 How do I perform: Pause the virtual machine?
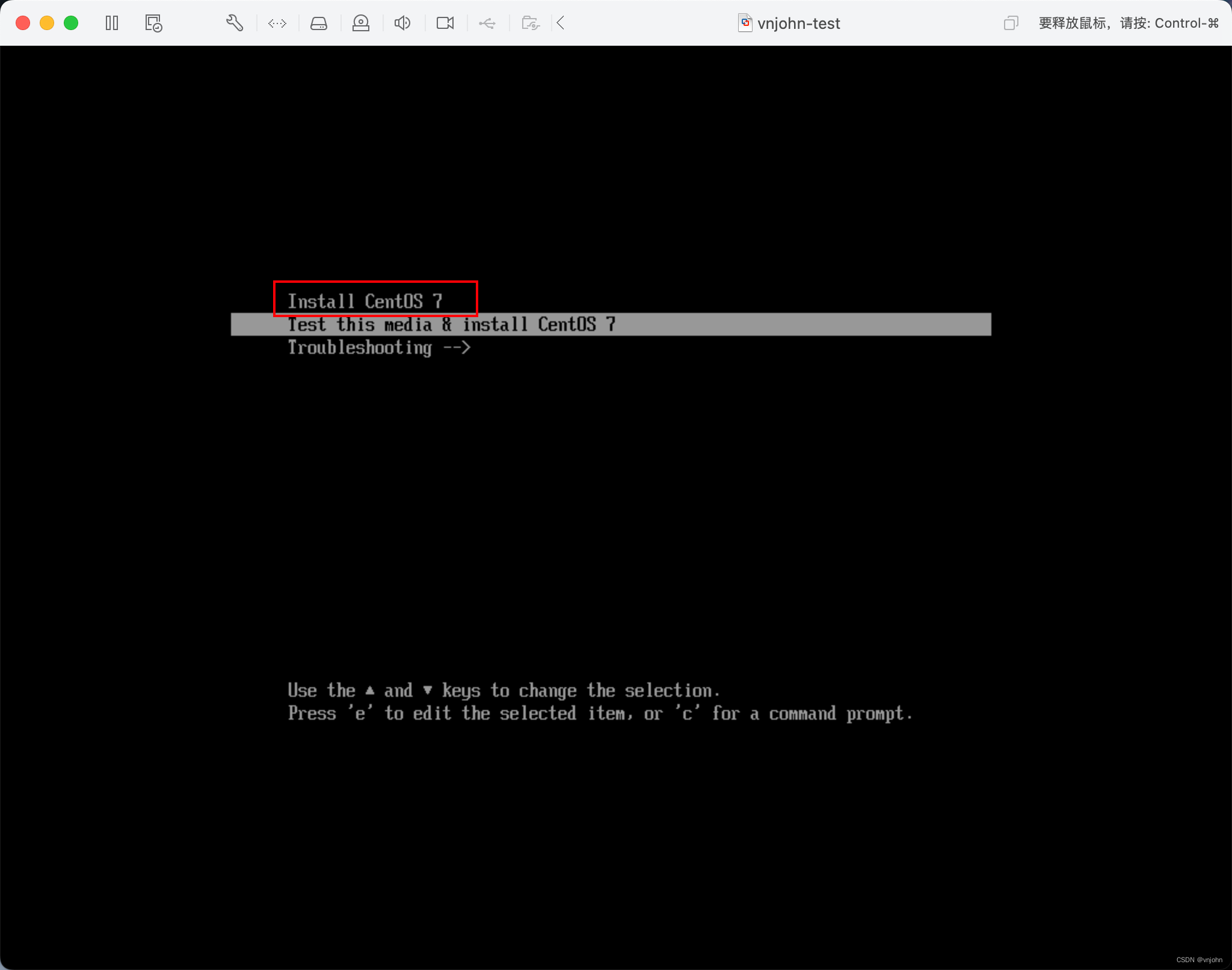click(x=112, y=23)
